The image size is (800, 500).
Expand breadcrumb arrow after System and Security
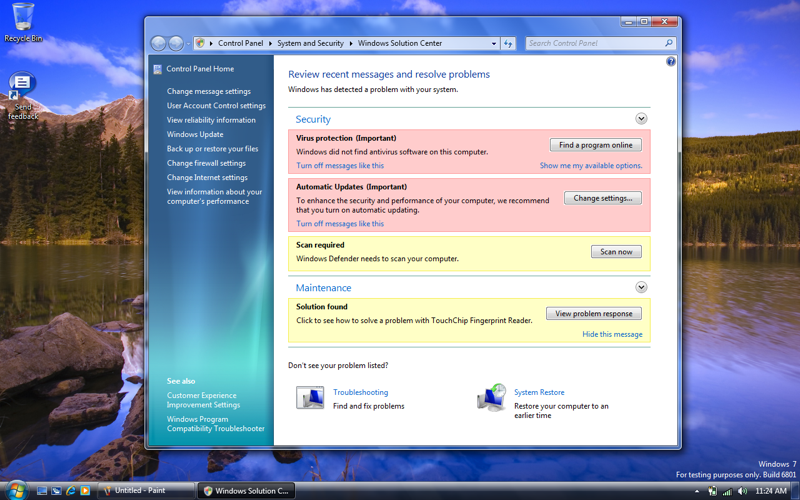click(351, 43)
